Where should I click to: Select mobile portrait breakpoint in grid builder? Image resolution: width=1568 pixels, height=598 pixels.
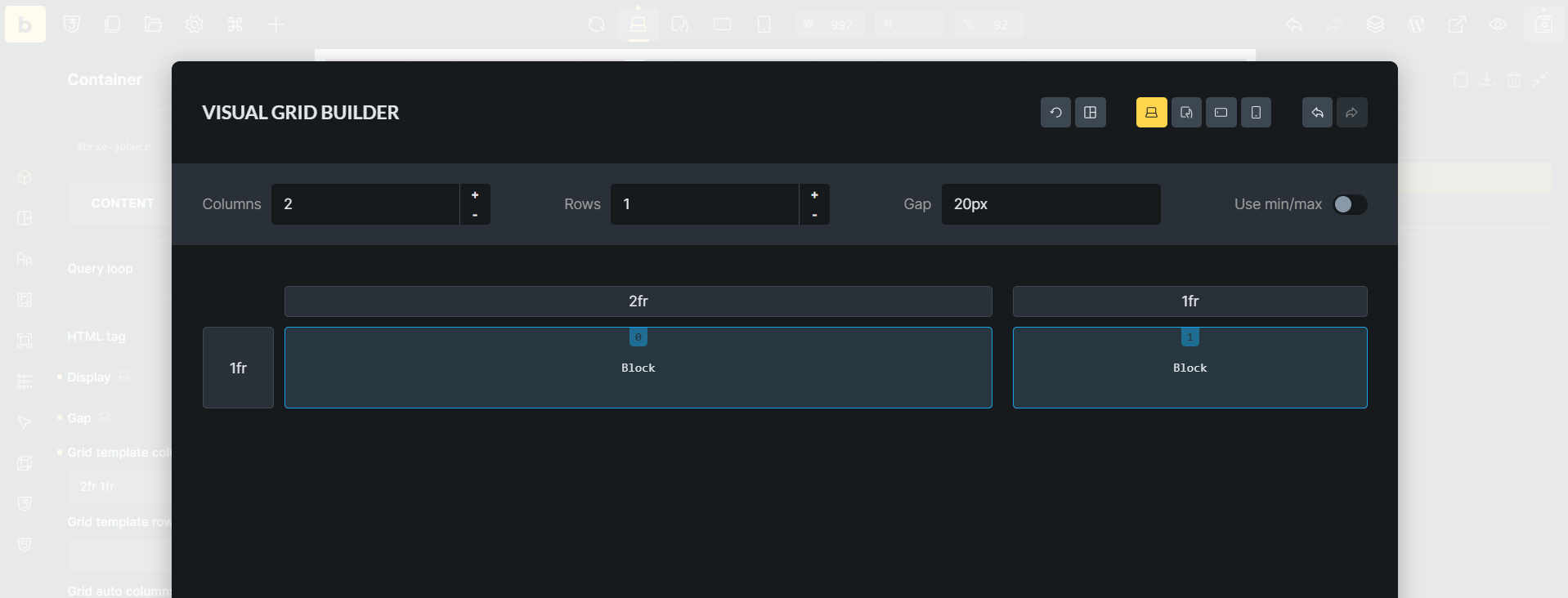pyautogui.click(x=1256, y=113)
